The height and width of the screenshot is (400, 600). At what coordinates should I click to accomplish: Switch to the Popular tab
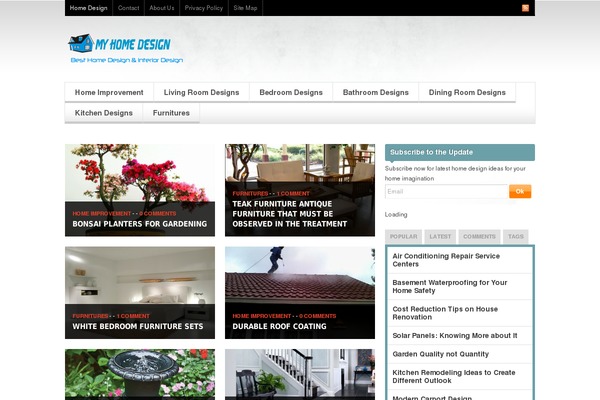pos(403,237)
